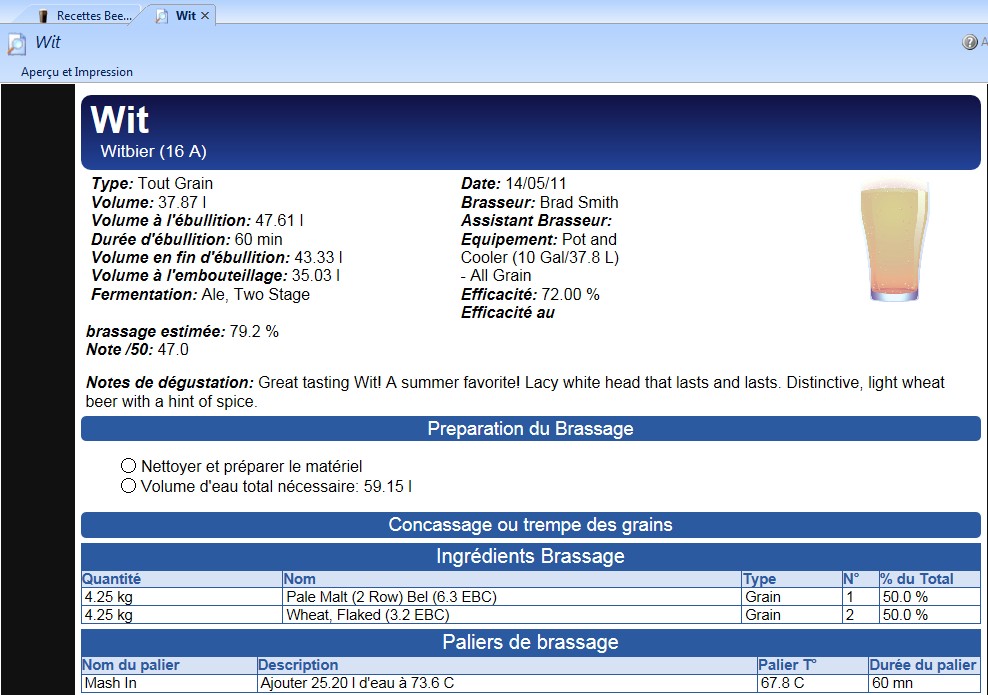Click the Concassage ou trempe des grains header

(x=530, y=525)
